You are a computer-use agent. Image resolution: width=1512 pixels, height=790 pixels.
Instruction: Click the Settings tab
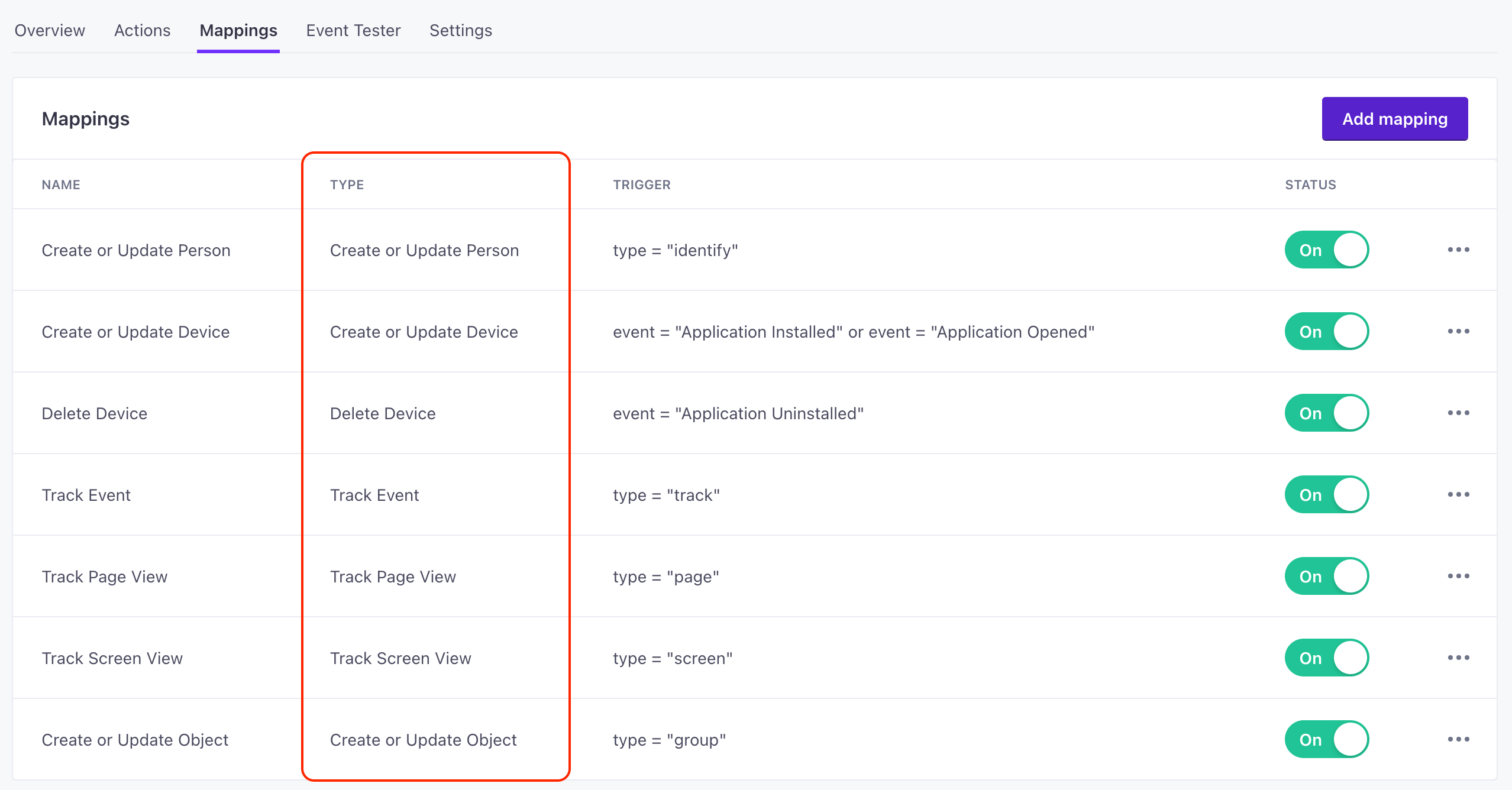click(460, 30)
